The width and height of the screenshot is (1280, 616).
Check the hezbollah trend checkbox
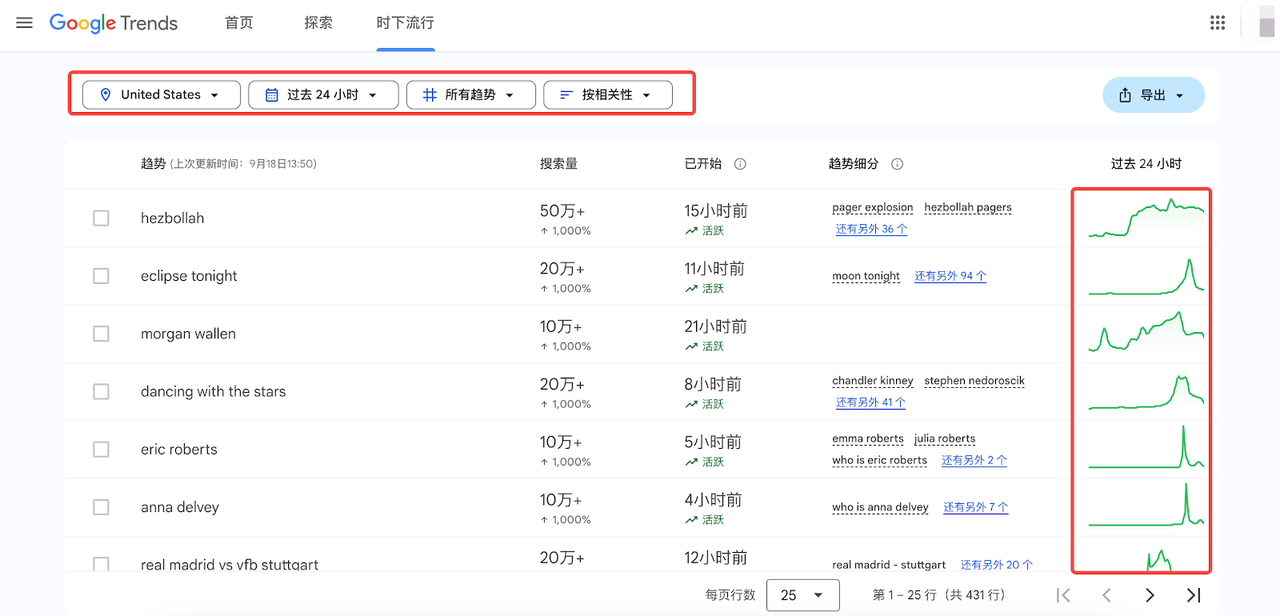(x=100, y=217)
